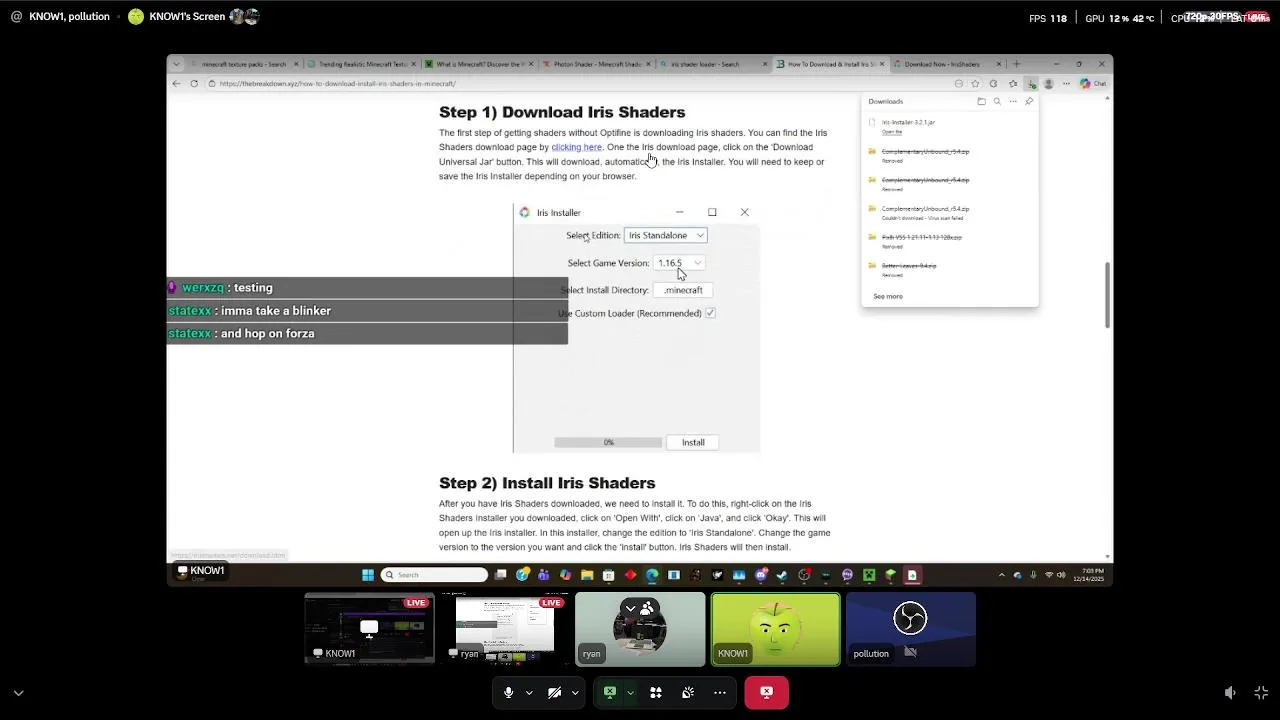
Task: Click the Install button in Iris Installer
Action: click(693, 442)
